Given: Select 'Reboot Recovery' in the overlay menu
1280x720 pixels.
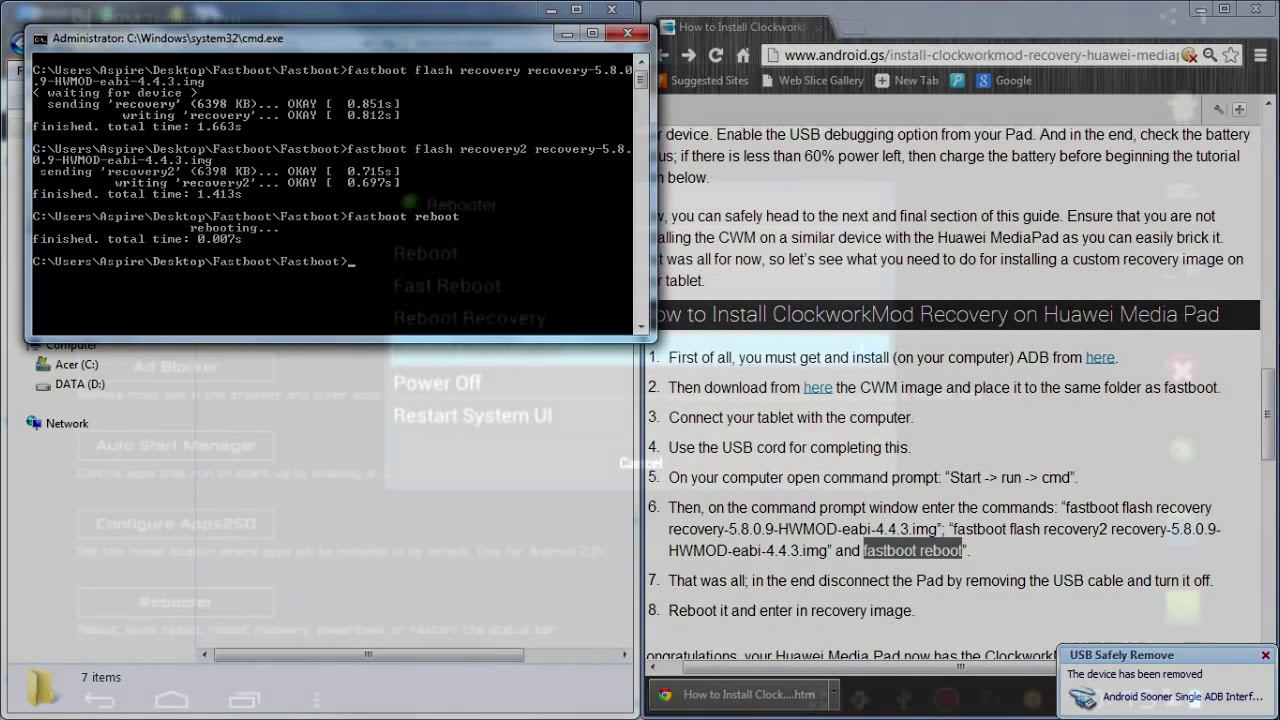Looking at the screenshot, I should click(469, 318).
